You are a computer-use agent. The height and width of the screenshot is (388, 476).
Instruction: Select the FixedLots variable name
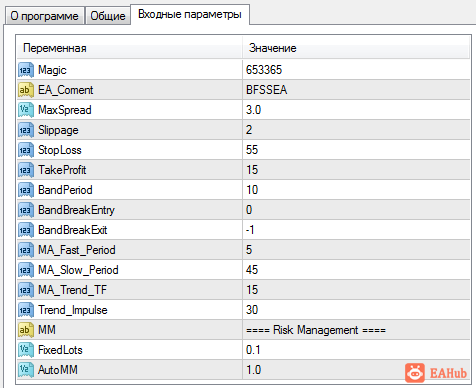coord(60,350)
